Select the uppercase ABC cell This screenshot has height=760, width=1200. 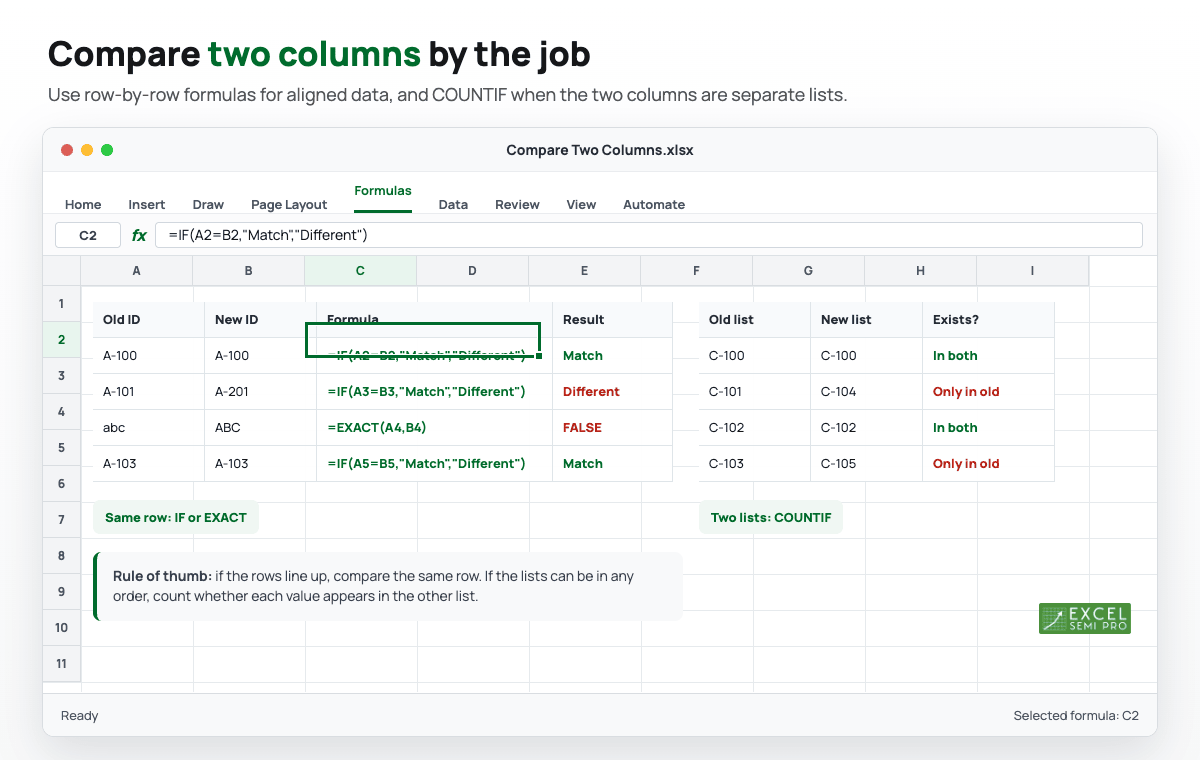[x=260, y=428]
